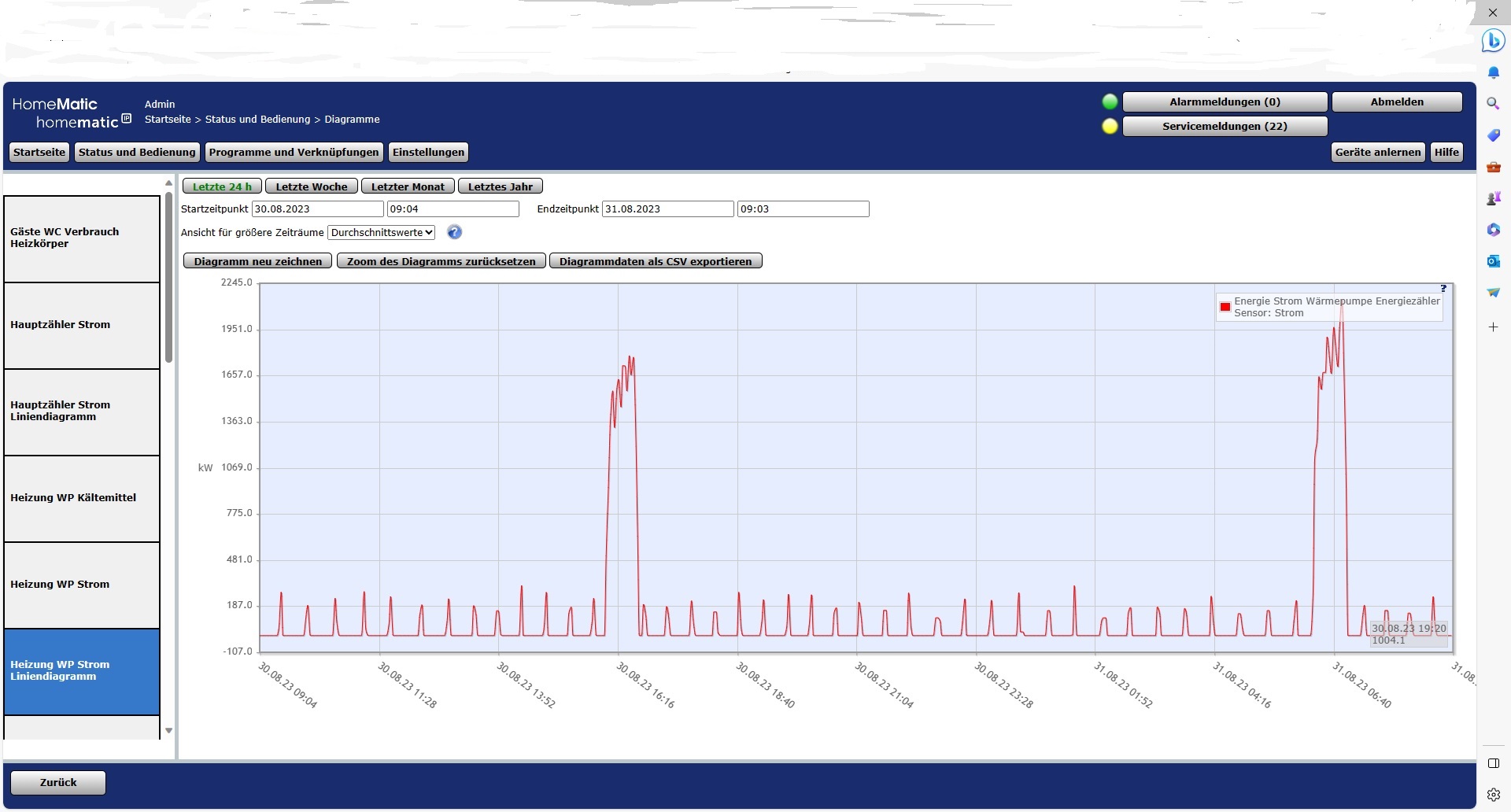The height and width of the screenshot is (812, 1511).
Task: Open the Durchschnittswerte view dropdown
Action: (x=382, y=232)
